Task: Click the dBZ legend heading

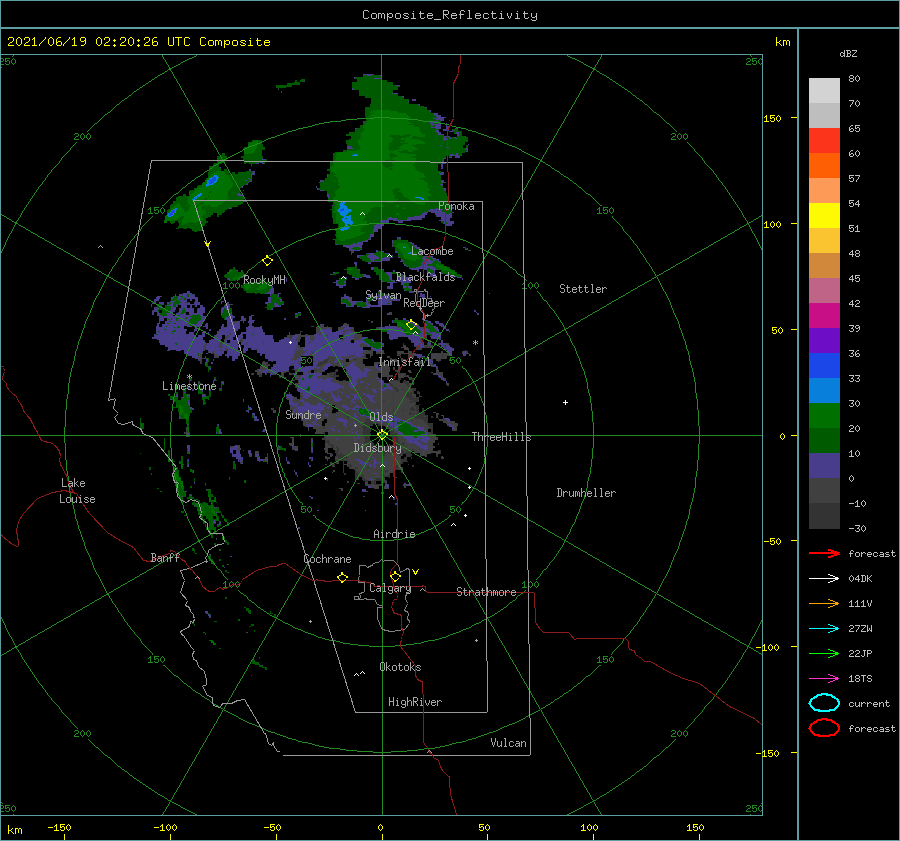Action: tap(848, 53)
